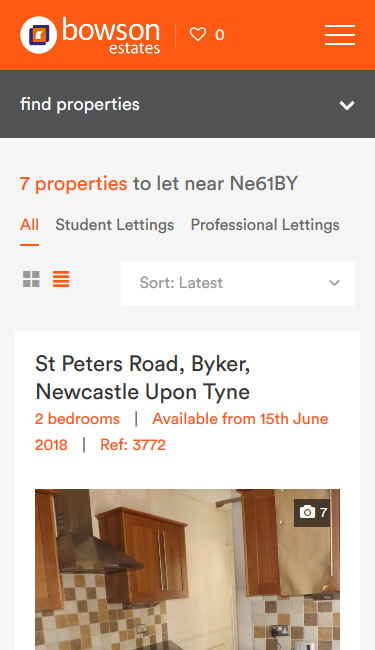
Task: Click the favourites counter showing 0
Action: click(220, 35)
